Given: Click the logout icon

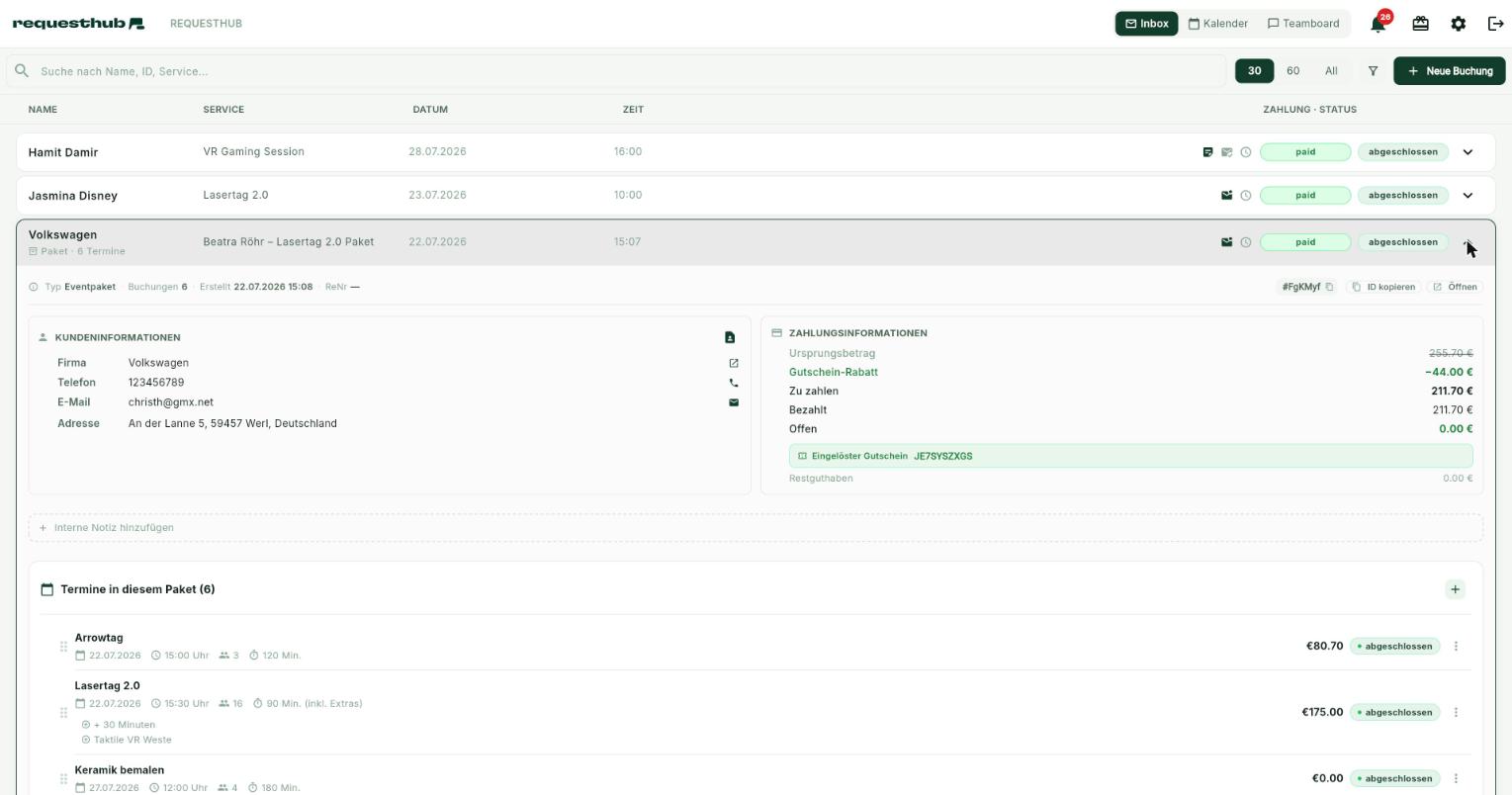Looking at the screenshot, I should [x=1495, y=24].
